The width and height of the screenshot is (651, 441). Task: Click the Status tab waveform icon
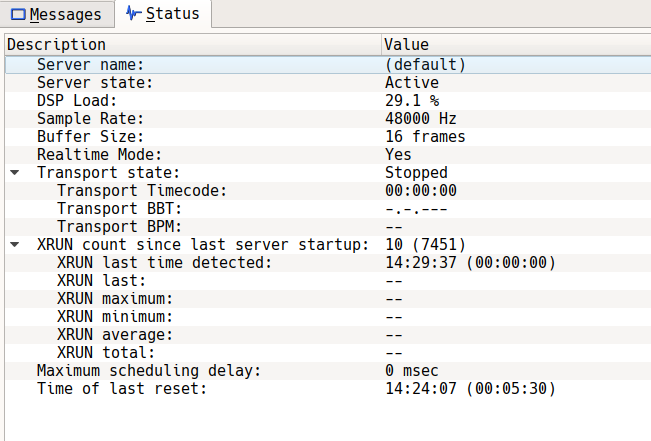[133, 14]
